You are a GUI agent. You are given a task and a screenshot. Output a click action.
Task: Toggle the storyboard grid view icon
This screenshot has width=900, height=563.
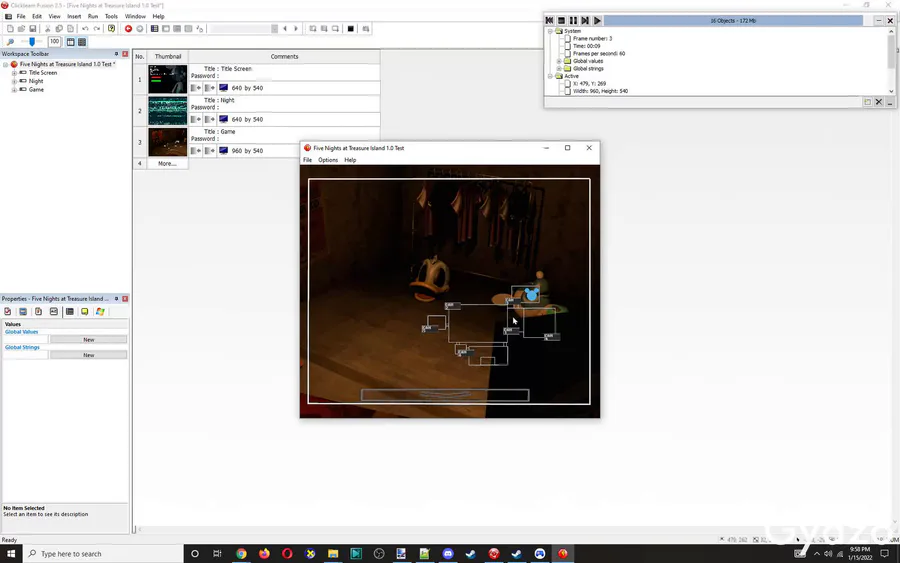click(x=82, y=42)
